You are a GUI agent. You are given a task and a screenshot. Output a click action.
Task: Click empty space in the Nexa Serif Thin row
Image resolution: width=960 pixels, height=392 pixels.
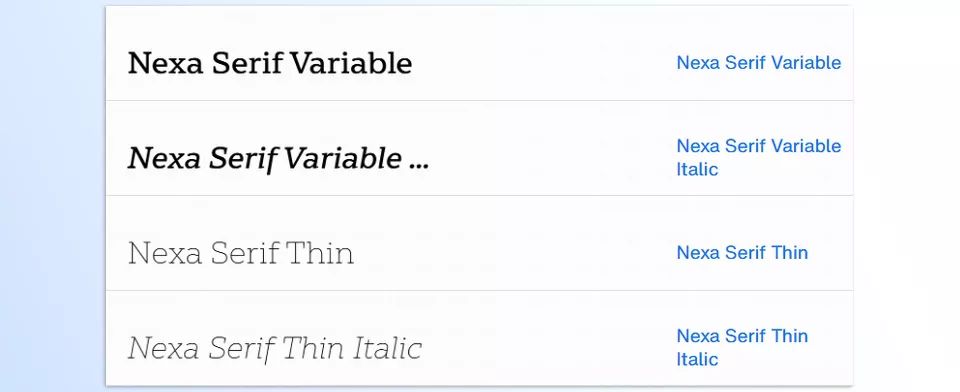click(x=514, y=252)
